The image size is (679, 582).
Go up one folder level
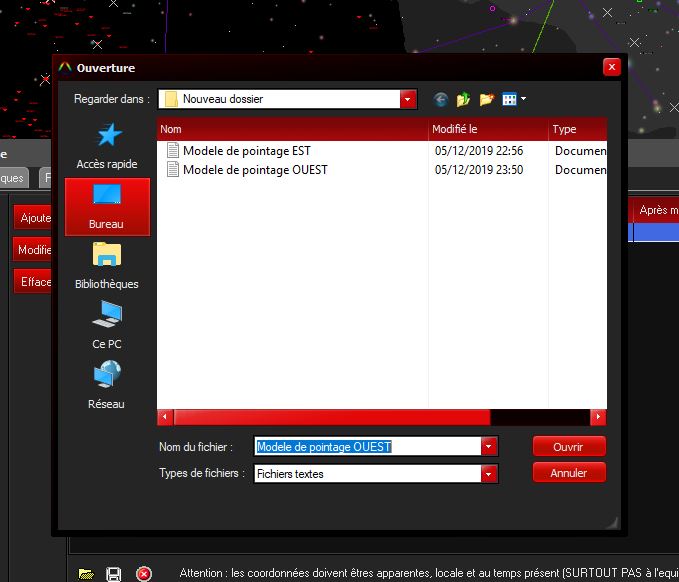point(463,99)
